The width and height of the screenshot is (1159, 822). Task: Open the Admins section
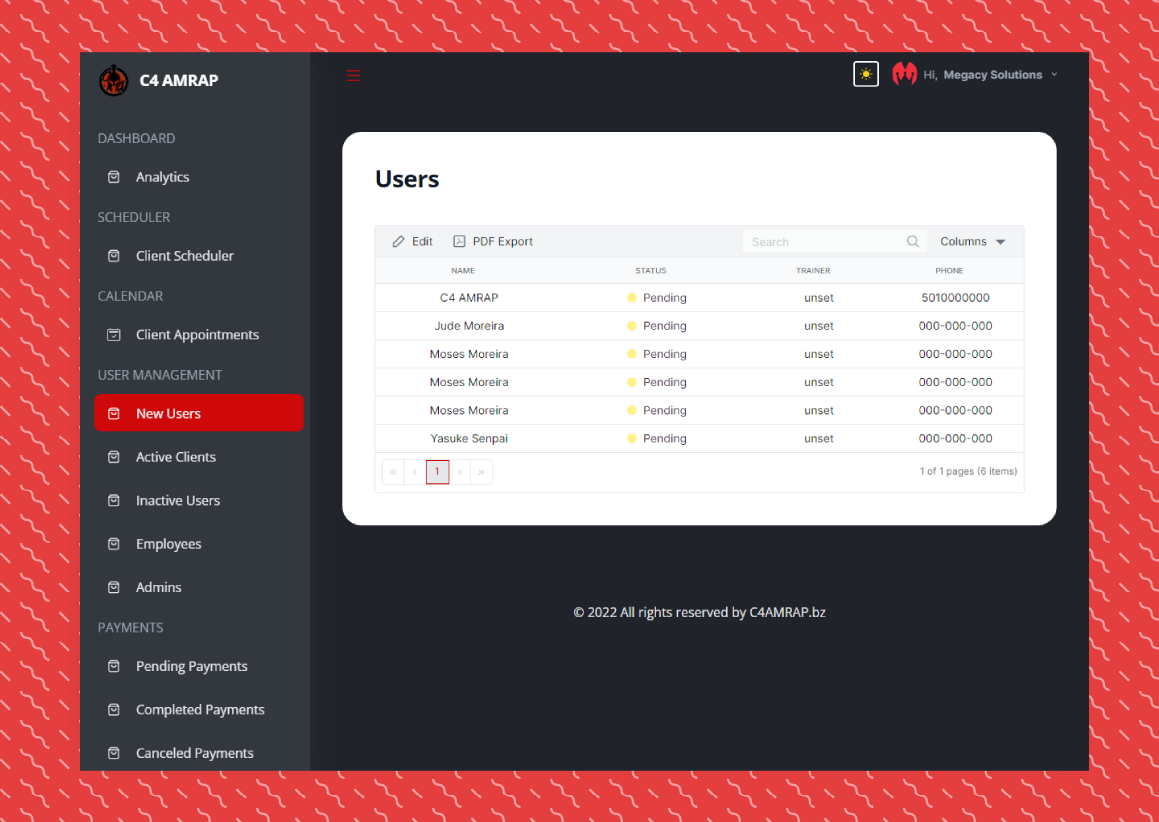coord(159,587)
